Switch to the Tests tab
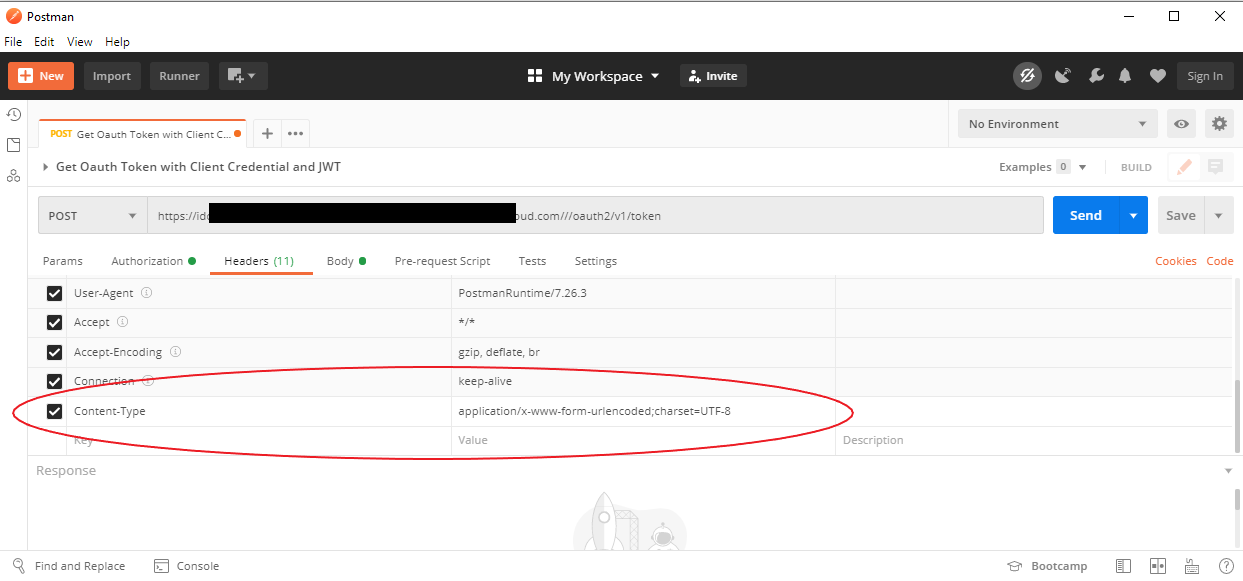Screen dimensions: 1243x581 [x=532, y=261]
